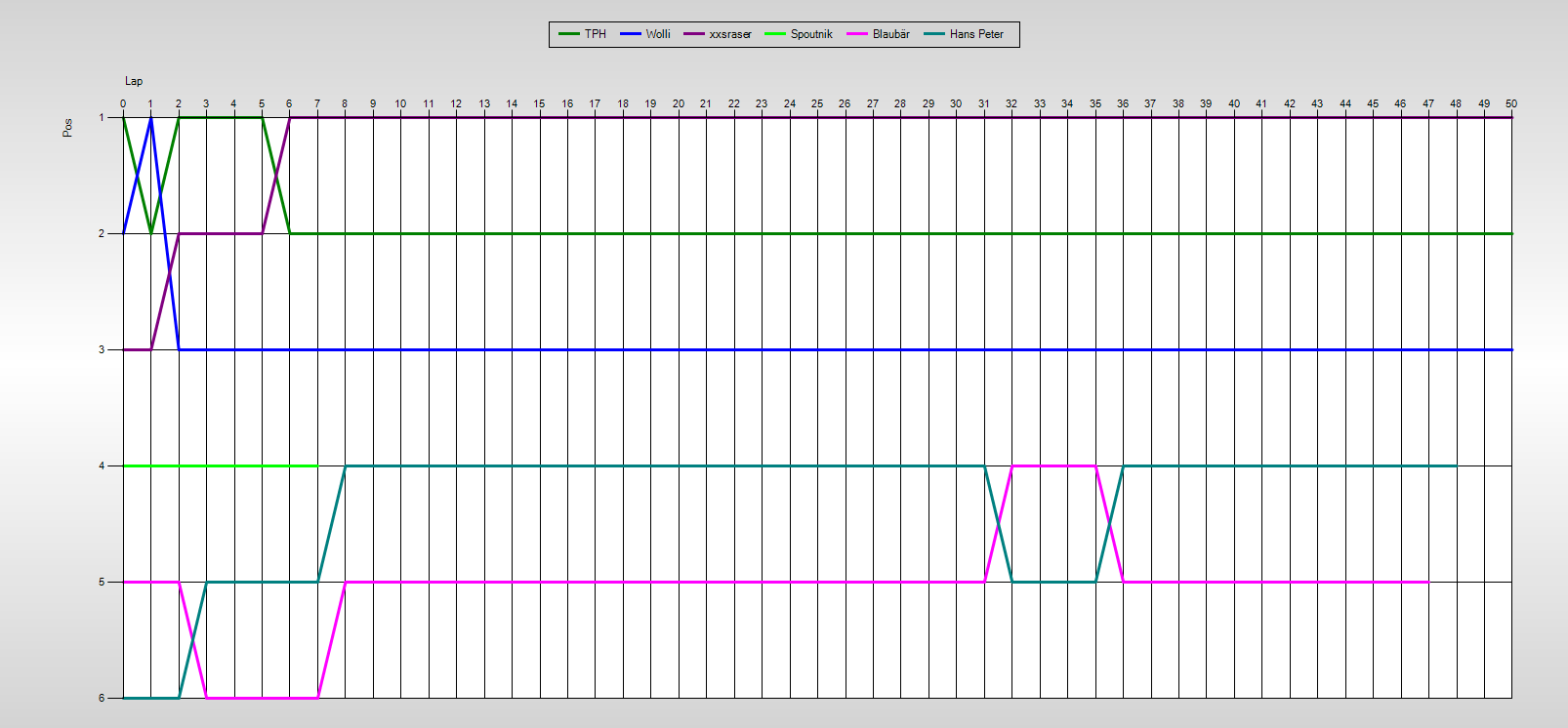Click lap number 2 on the axis
1568x728 pixels.
(179, 103)
